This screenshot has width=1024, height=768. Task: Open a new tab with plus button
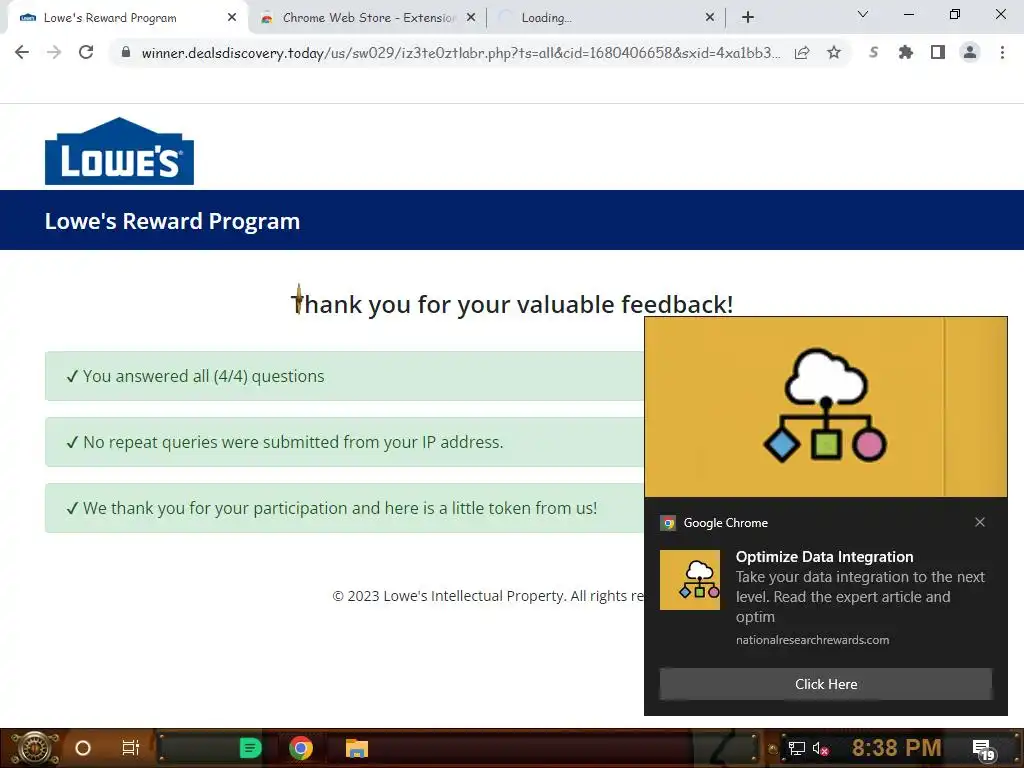[x=748, y=18]
